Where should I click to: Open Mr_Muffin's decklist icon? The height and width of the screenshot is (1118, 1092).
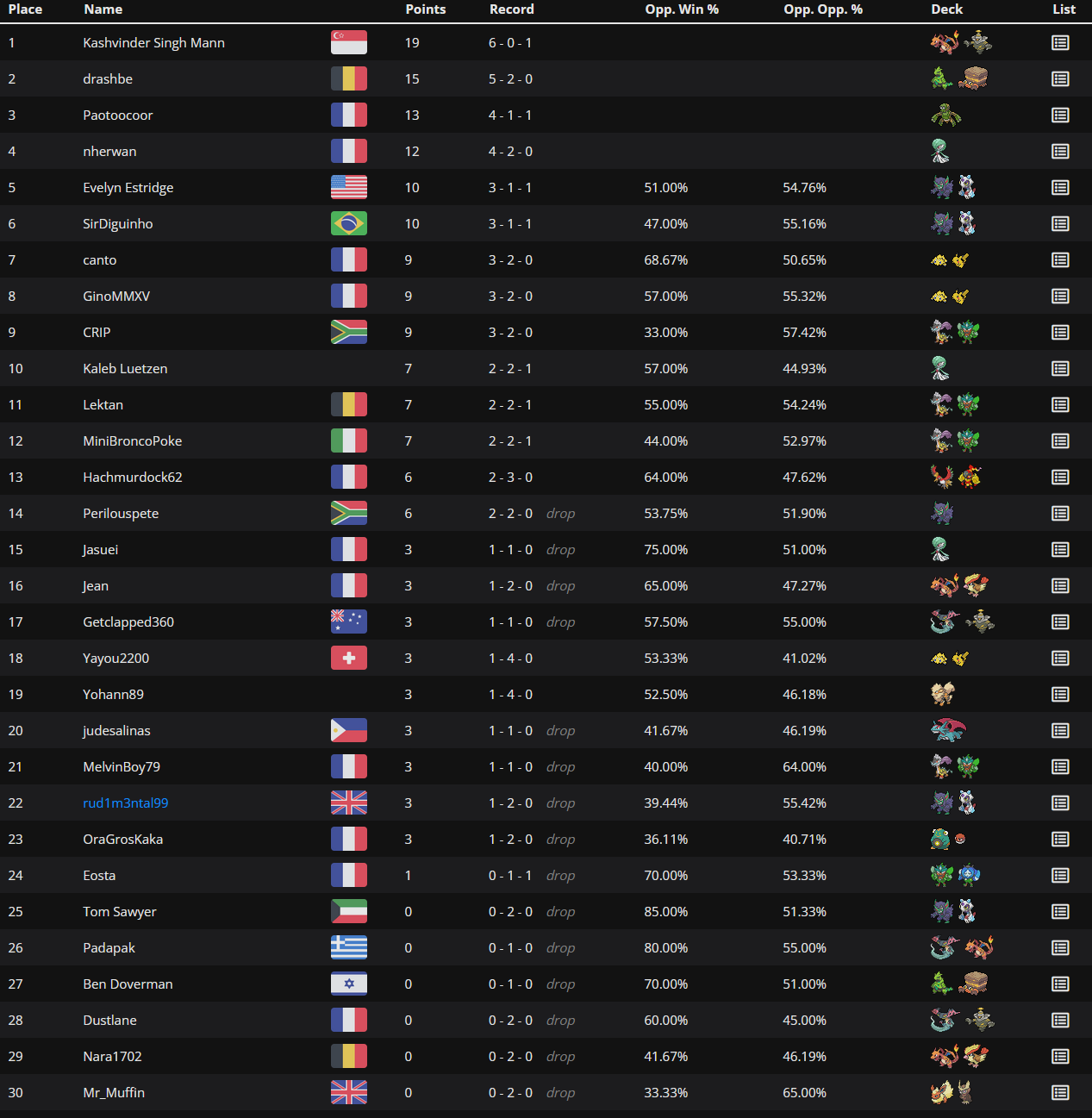click(x=1060, y=1093)
